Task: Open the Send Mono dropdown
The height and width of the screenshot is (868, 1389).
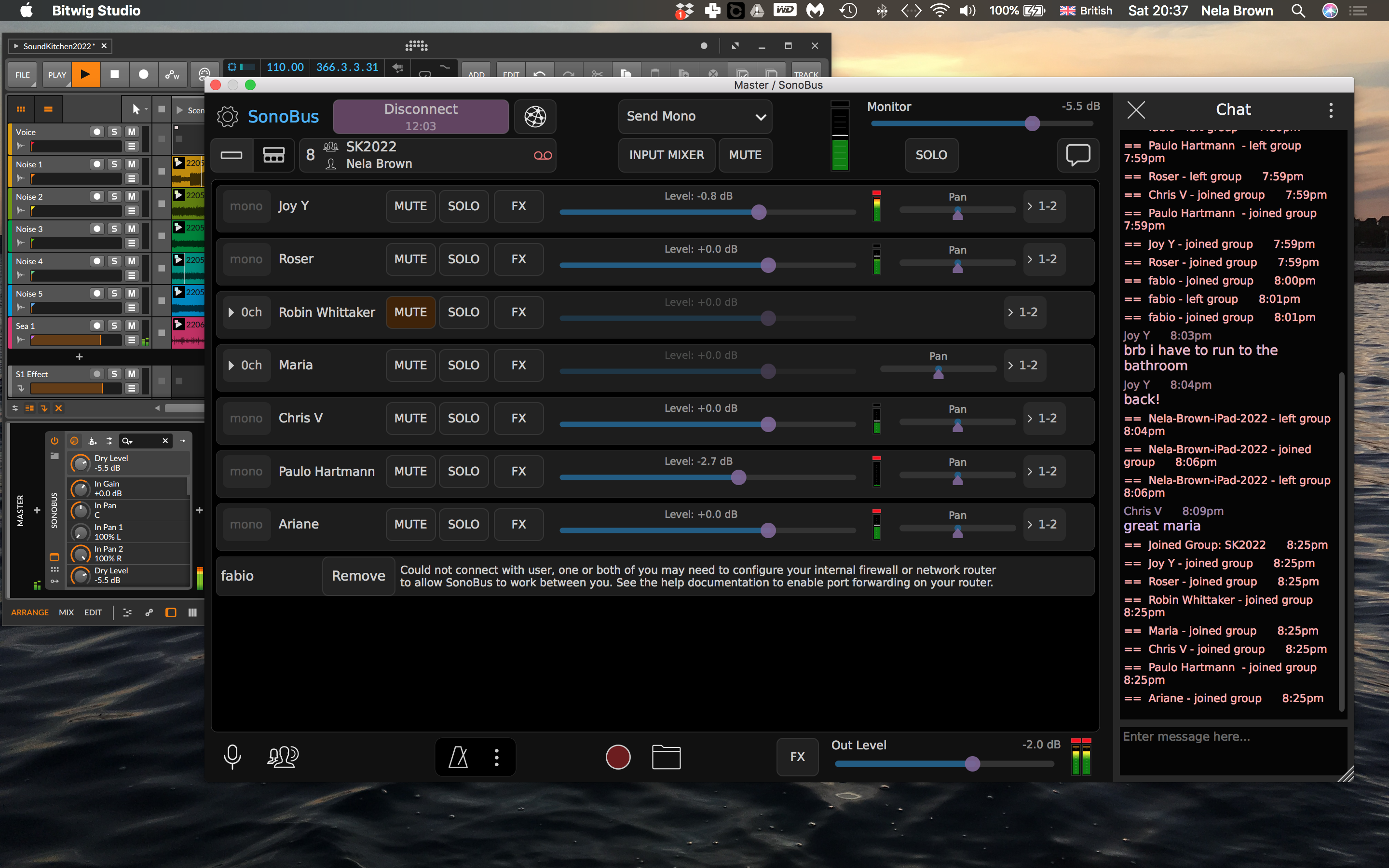Action: pyautogui.click(x=694, y=117)
